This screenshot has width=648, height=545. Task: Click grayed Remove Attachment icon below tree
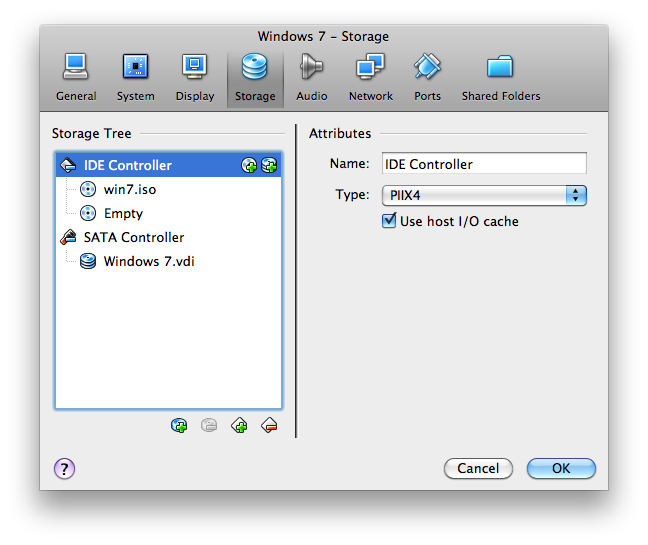(209, 425)
